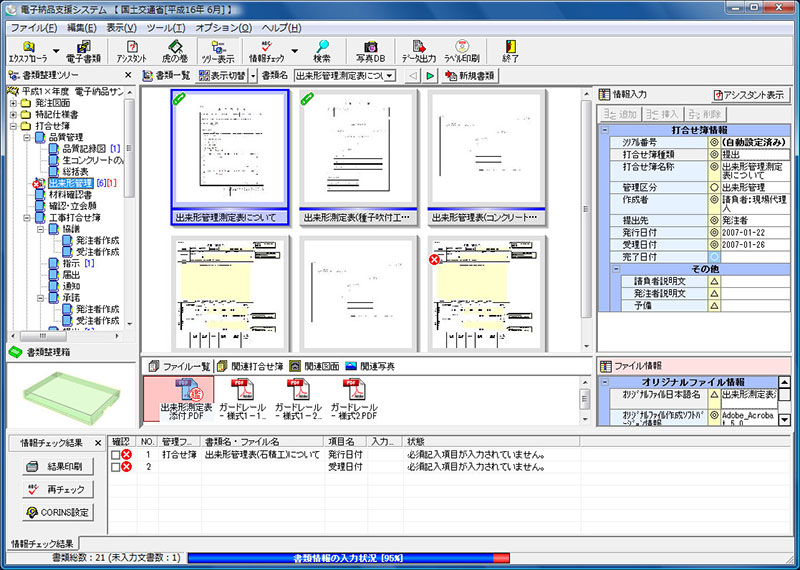Click the 提出先 required marker
This screenshot has height=570, width=800.
714,220
